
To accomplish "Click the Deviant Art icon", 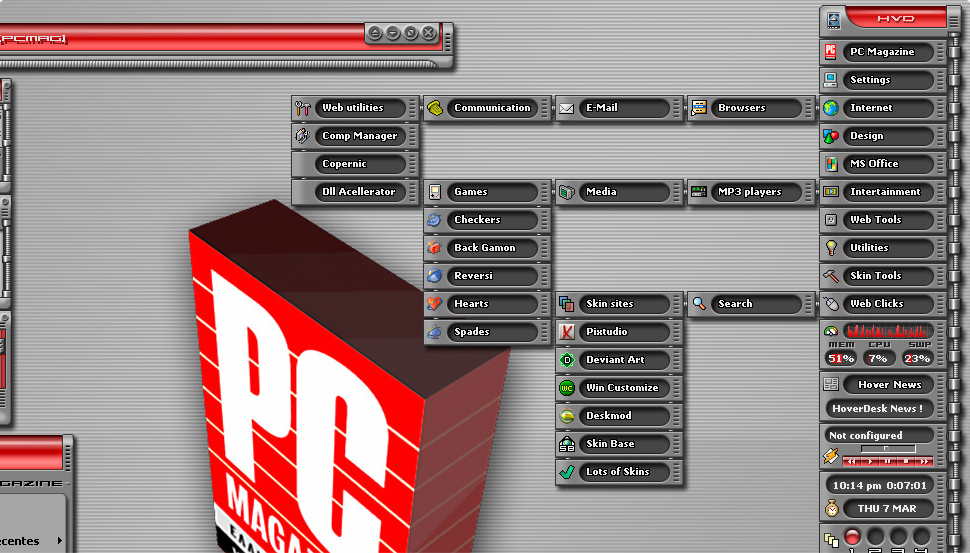I will [567, 360].
